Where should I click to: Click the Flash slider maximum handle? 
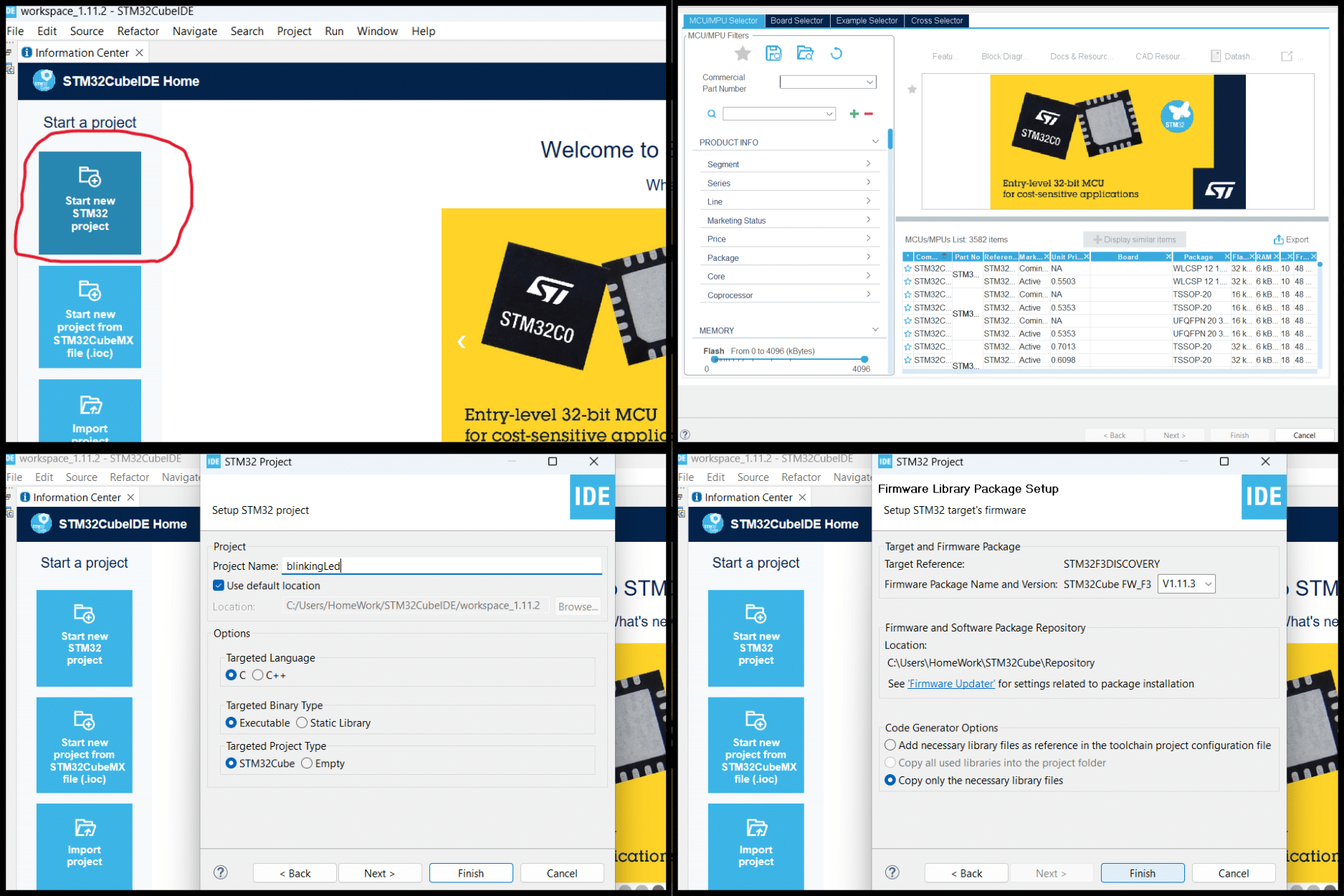pos(864,359)
